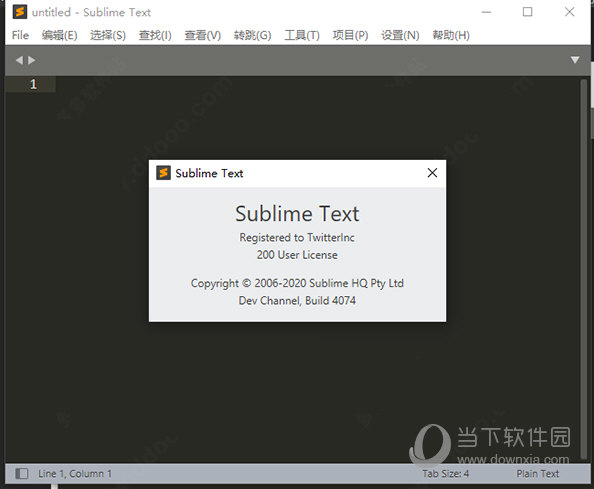The width and height of the screenshot is (594, 489).
Task: Open the 帮助(H) menu
Action: (451, 35)
